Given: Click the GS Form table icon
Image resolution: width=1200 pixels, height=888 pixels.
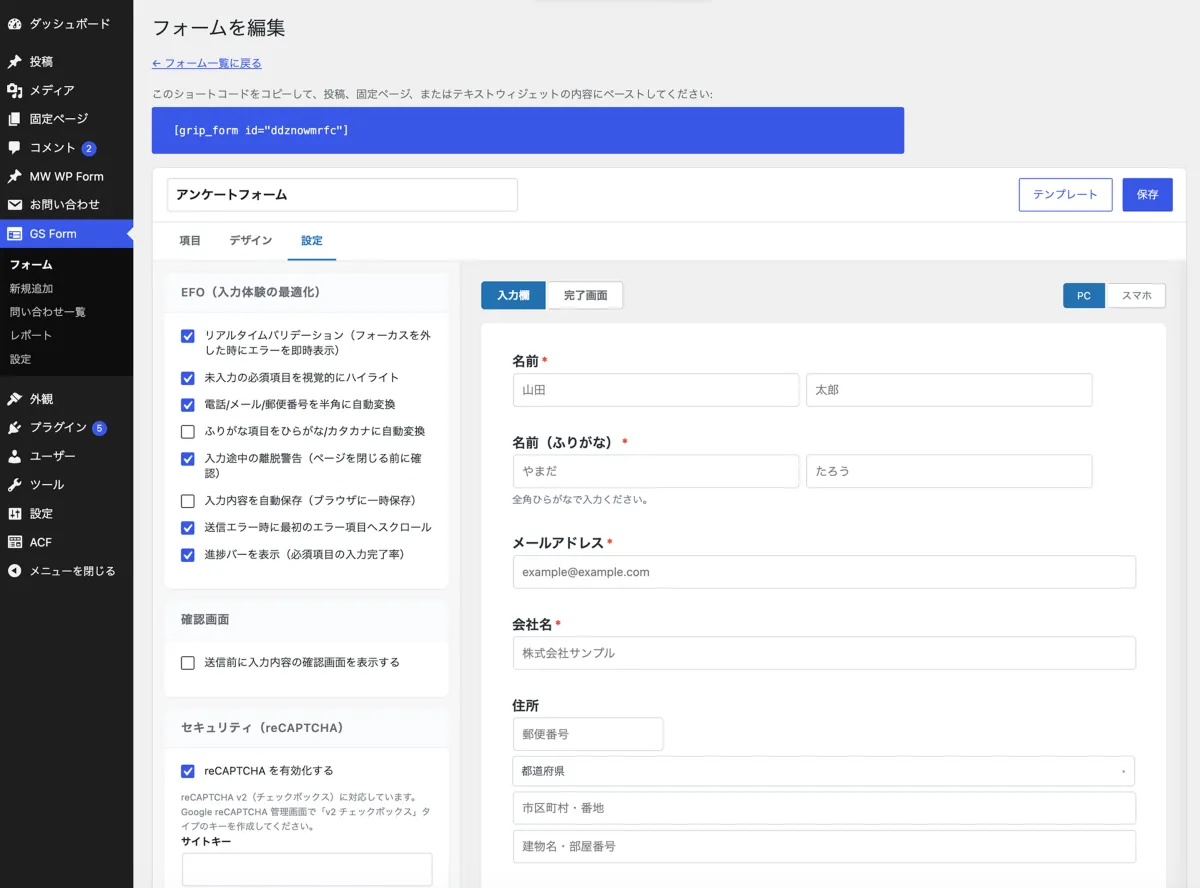Looking at the screenshot, I should pyautogui.click(x=14, y=233).
